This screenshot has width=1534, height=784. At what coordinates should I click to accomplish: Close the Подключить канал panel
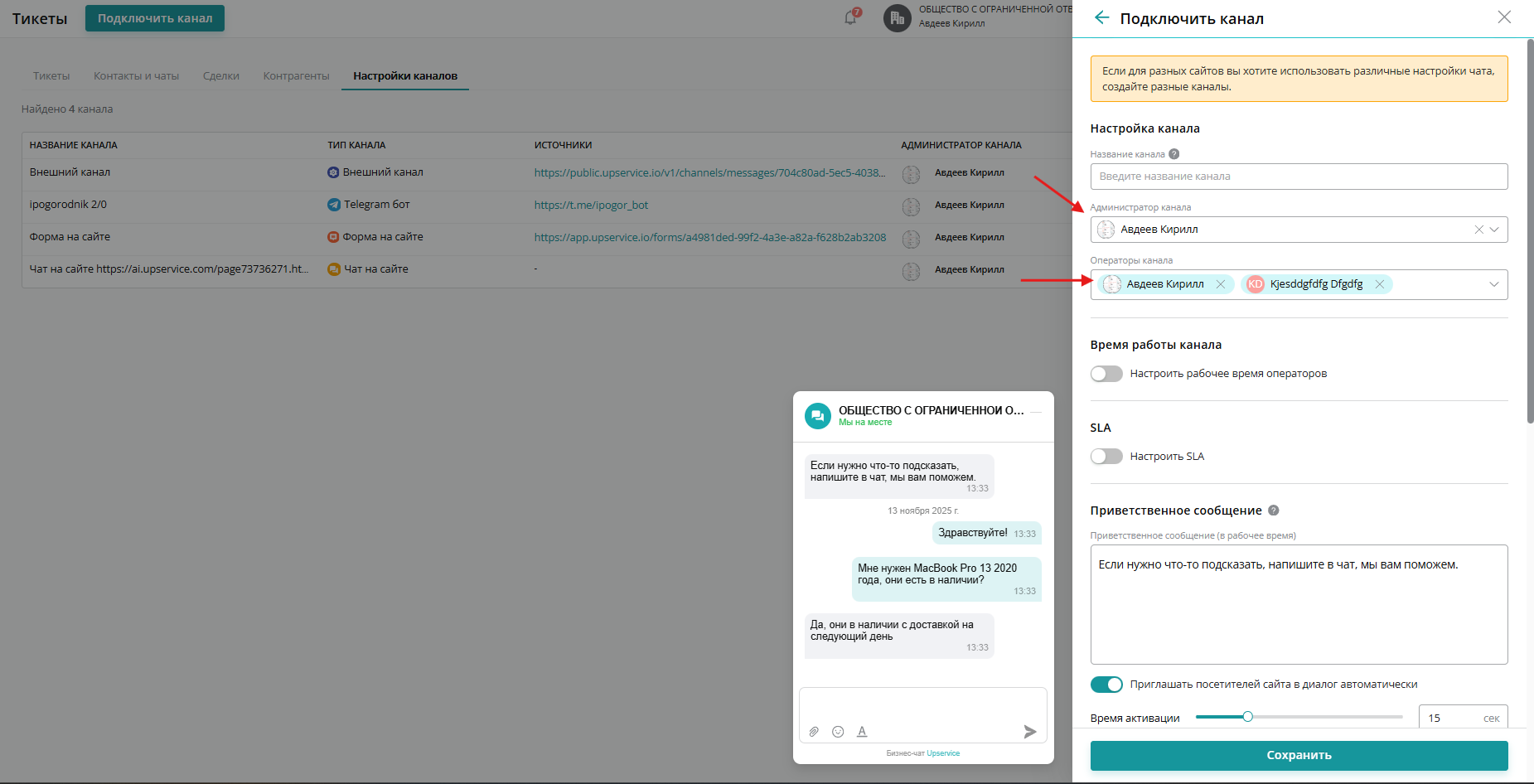pos(1504,17)
